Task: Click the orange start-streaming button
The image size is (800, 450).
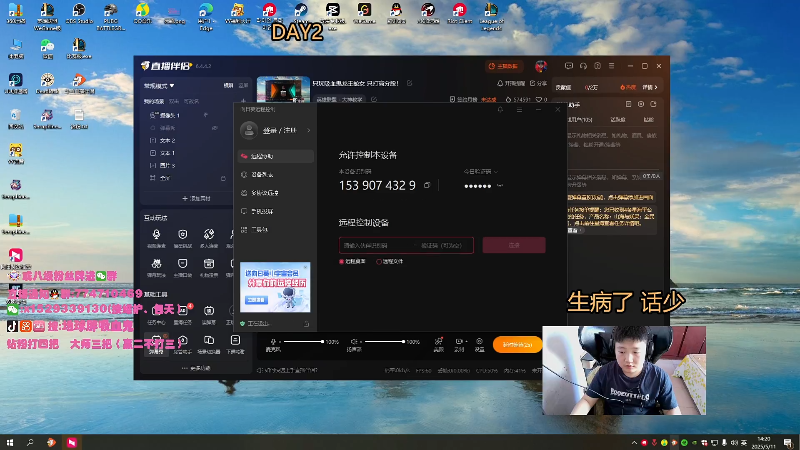Action: coord(517,345)
